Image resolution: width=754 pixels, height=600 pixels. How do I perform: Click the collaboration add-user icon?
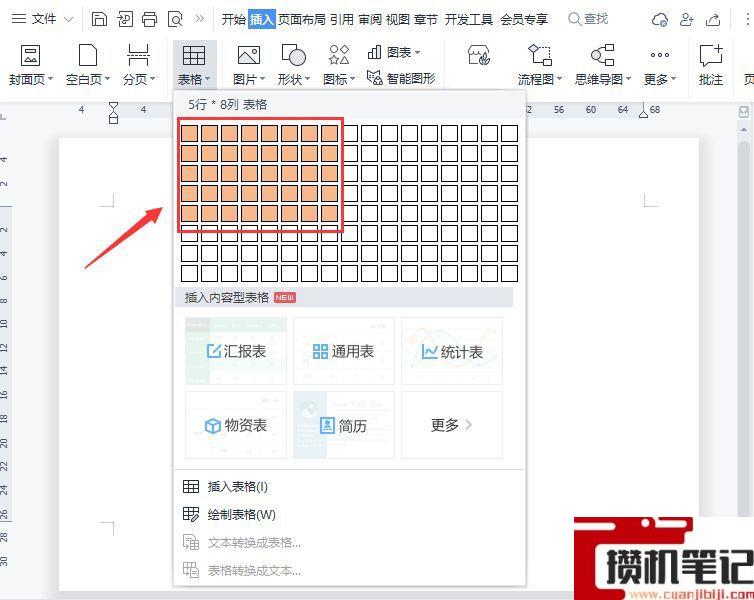pos(686,20)
